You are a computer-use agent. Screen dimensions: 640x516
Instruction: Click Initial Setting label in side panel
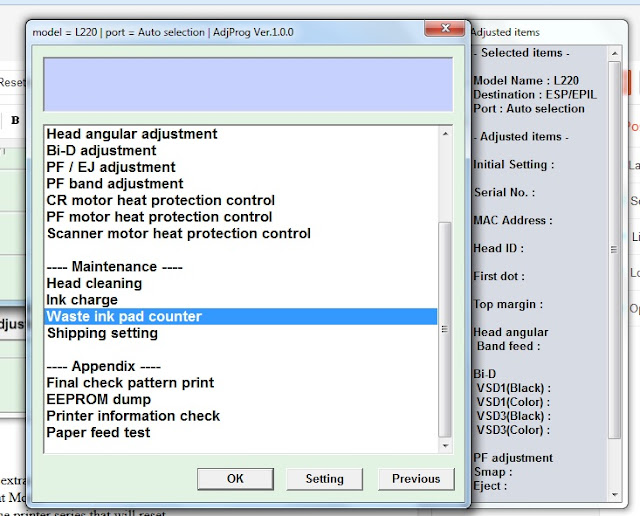pos(513,165)
